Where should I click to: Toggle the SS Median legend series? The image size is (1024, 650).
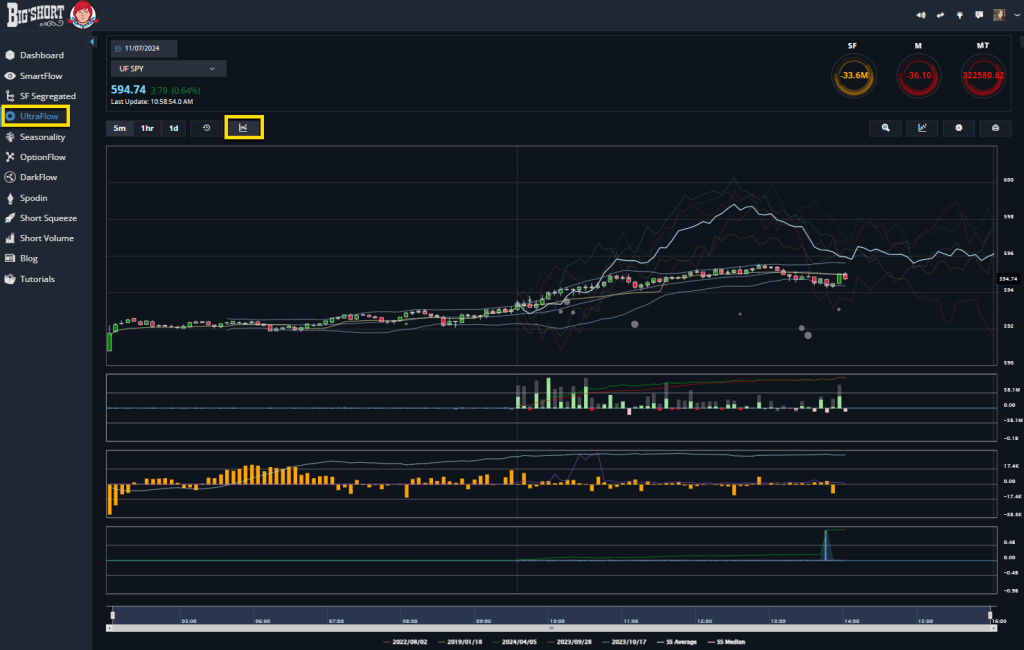click(x=729, y=641)
